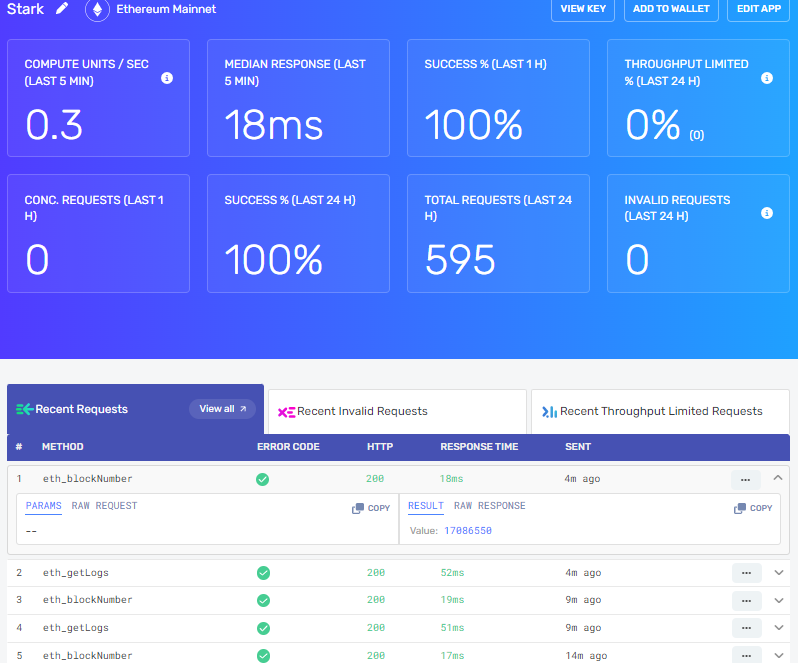The height and width of the screenshot is (663, 798).
Task: Click the Recent Invalid Requests pink icon
Action: (x=286, y=412)
